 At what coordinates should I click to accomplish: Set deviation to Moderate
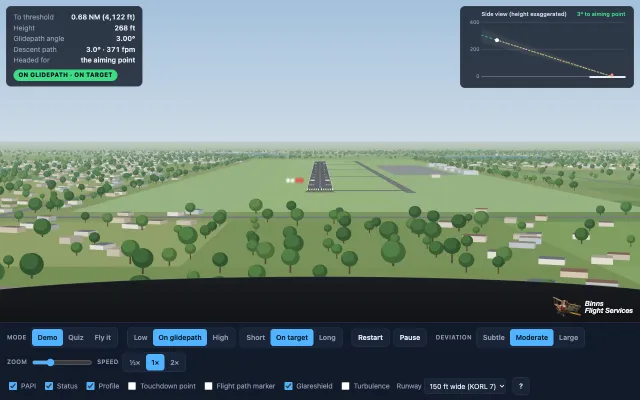(x=531, y=338)
